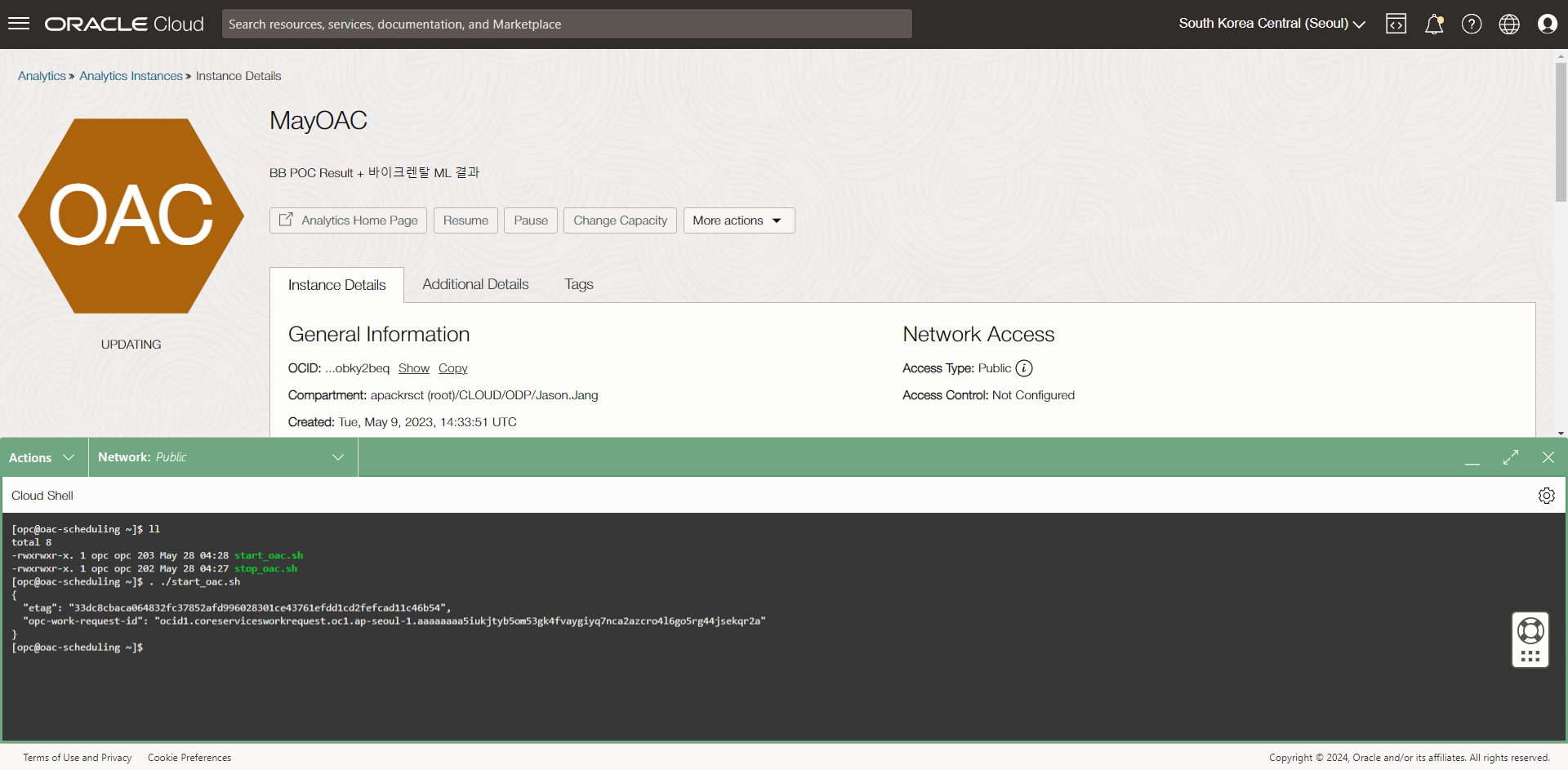Switch to the Additional Details tab
Viewport: 1568px width, 770px height.
(x=475, y=284)
